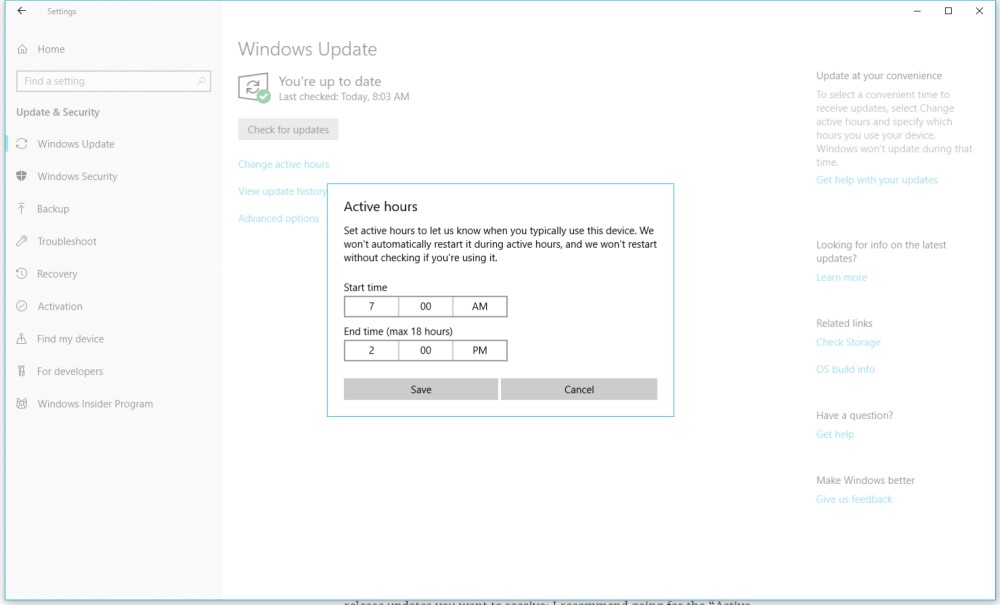This screenshot has height=605, width=1000.
Task: Click the Windows Insider Program icon
Action: click(x=22, y=404)
